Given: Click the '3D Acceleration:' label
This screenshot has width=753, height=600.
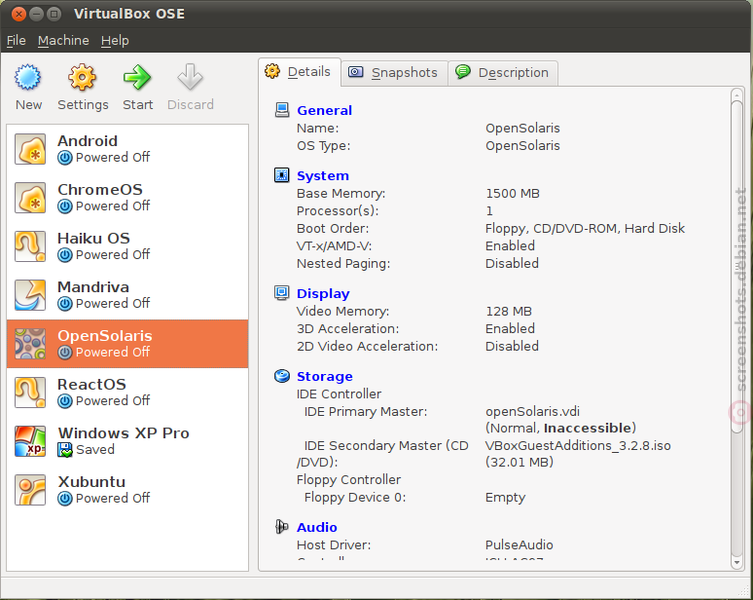Looking at the screenshot, I should coord(348,329).
